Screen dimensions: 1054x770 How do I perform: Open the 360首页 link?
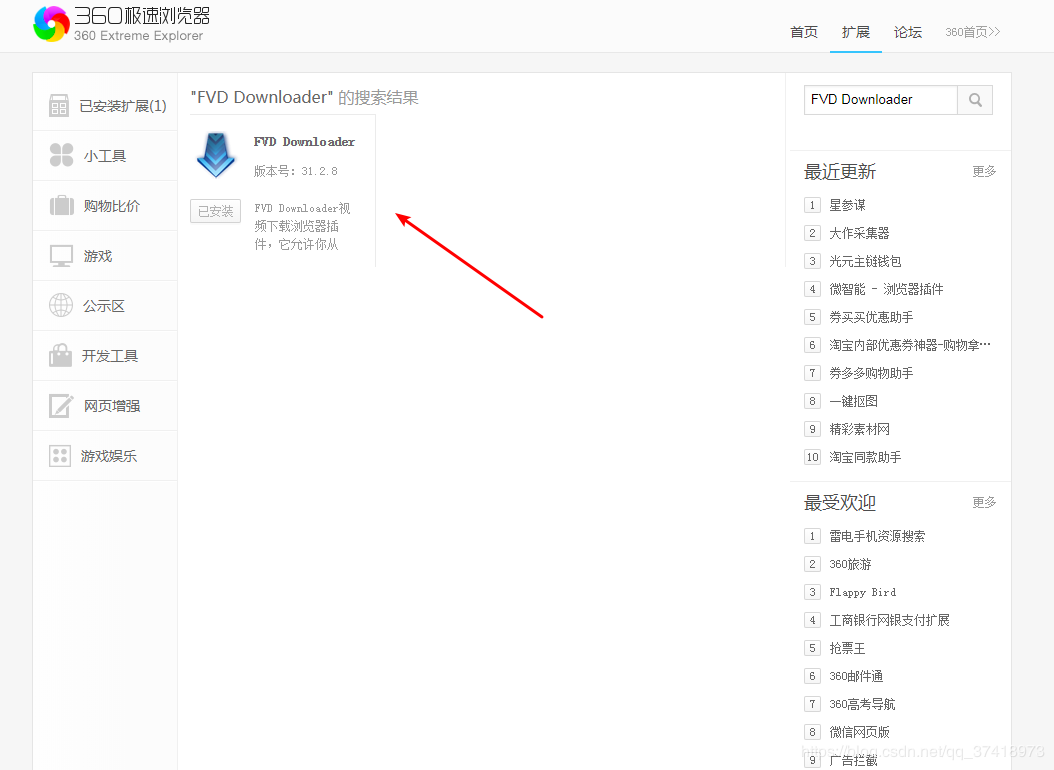pos(972,32)
